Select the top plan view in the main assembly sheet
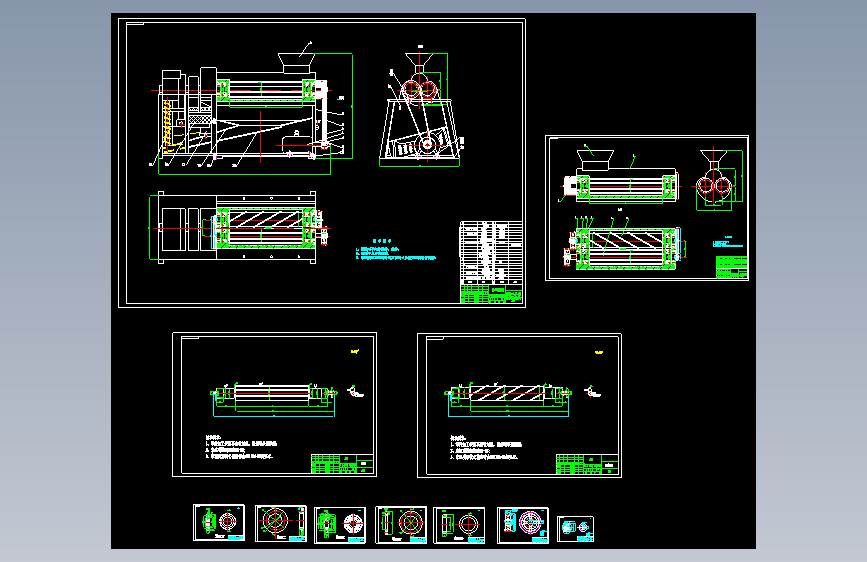This screenshot has width=867, height=562. (240, 227)
